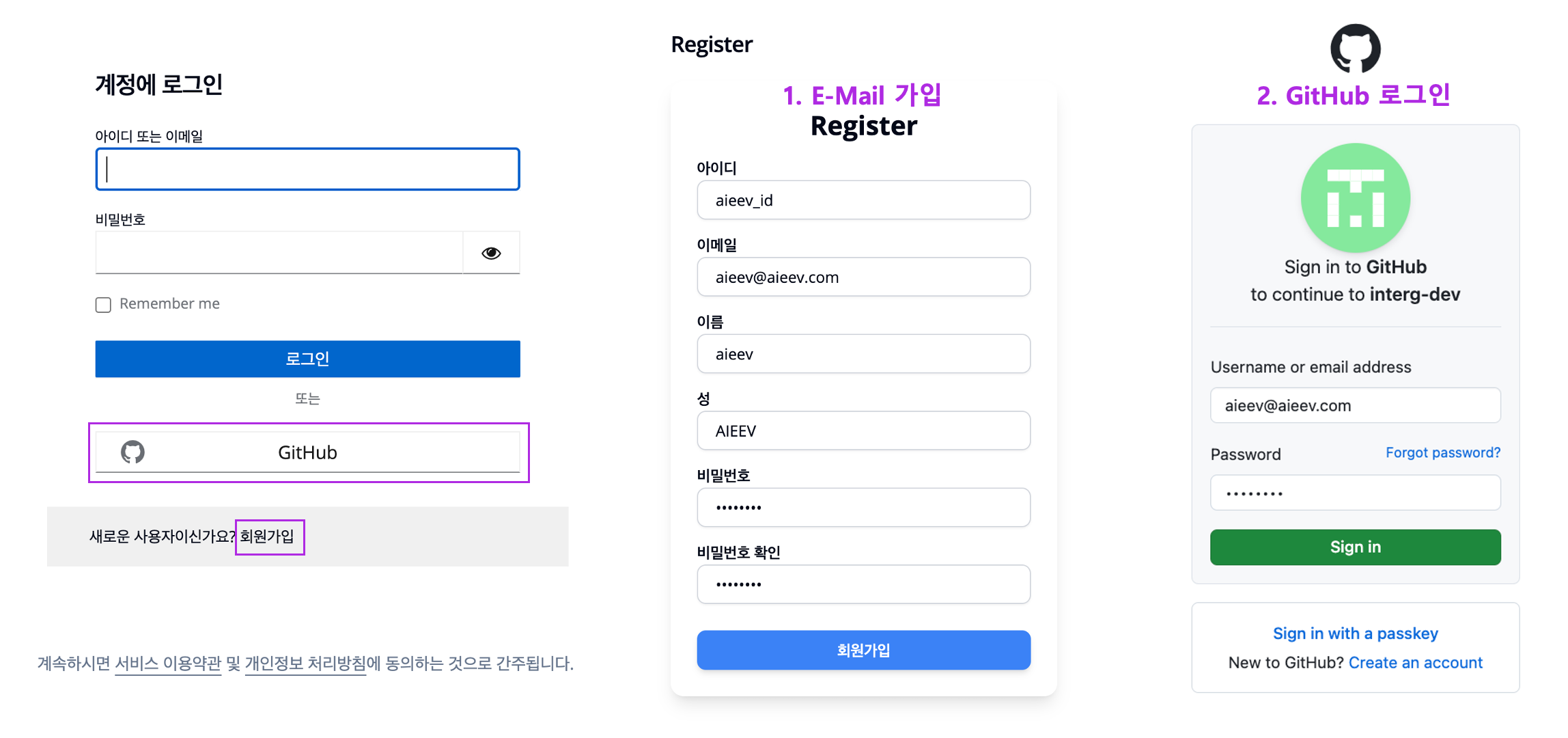Screen dimensions: 1568x738
Task: Select the 성 field containing AIEEV
Action: pos(863,430)
